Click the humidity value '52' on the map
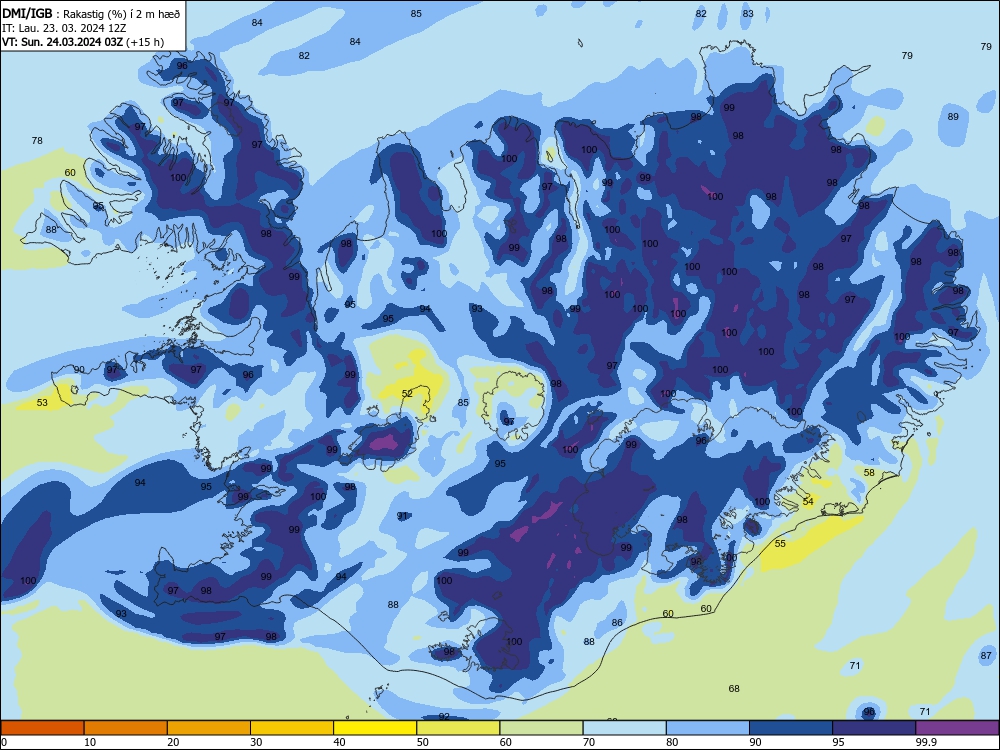Viewport: 1000px width, 750px height. (407, 393)
